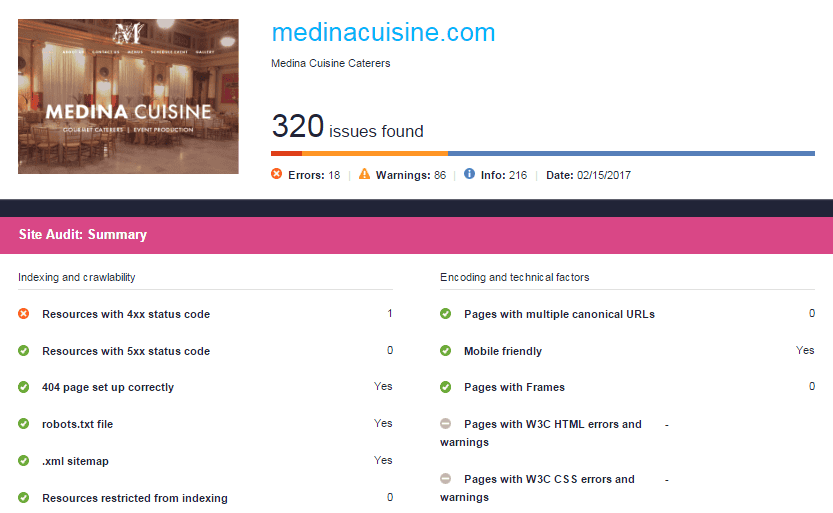Viewport: 833px width, 513px height.
Task: Click the blue Info icon
Action: pos(470,174)
